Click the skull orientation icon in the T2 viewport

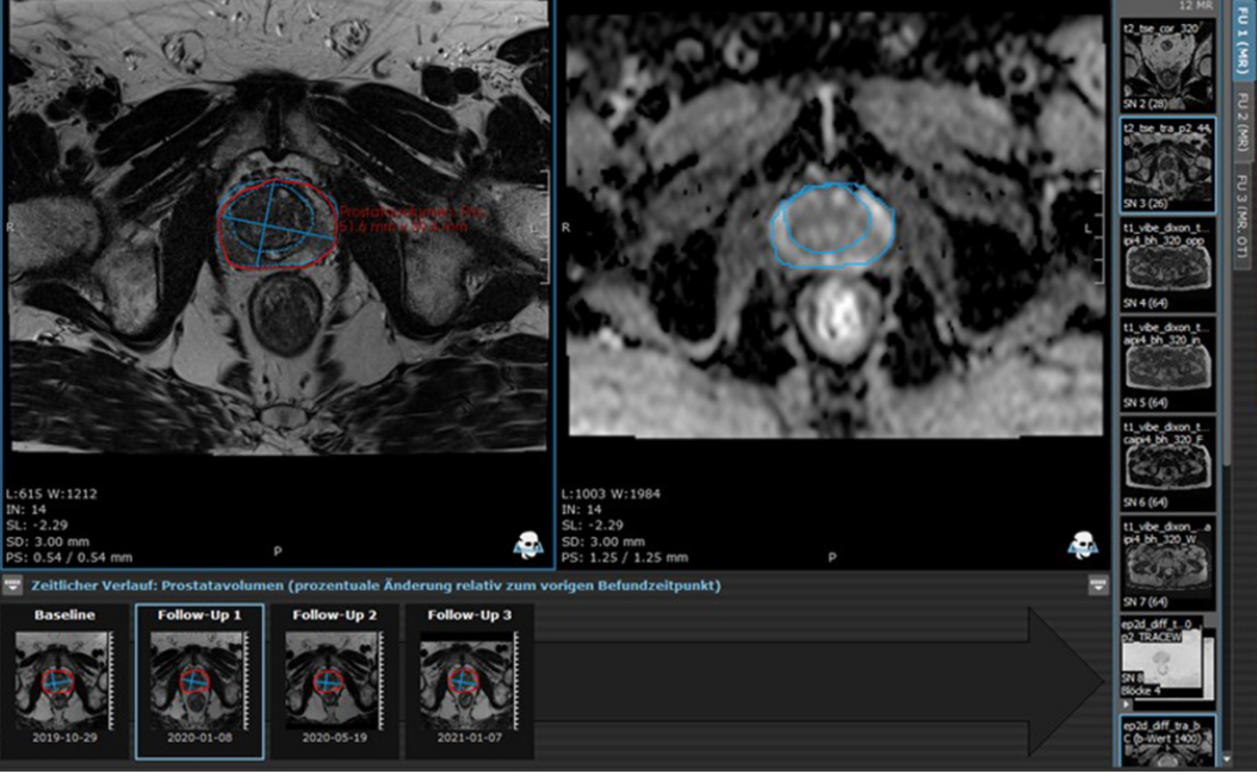point(528,545)
